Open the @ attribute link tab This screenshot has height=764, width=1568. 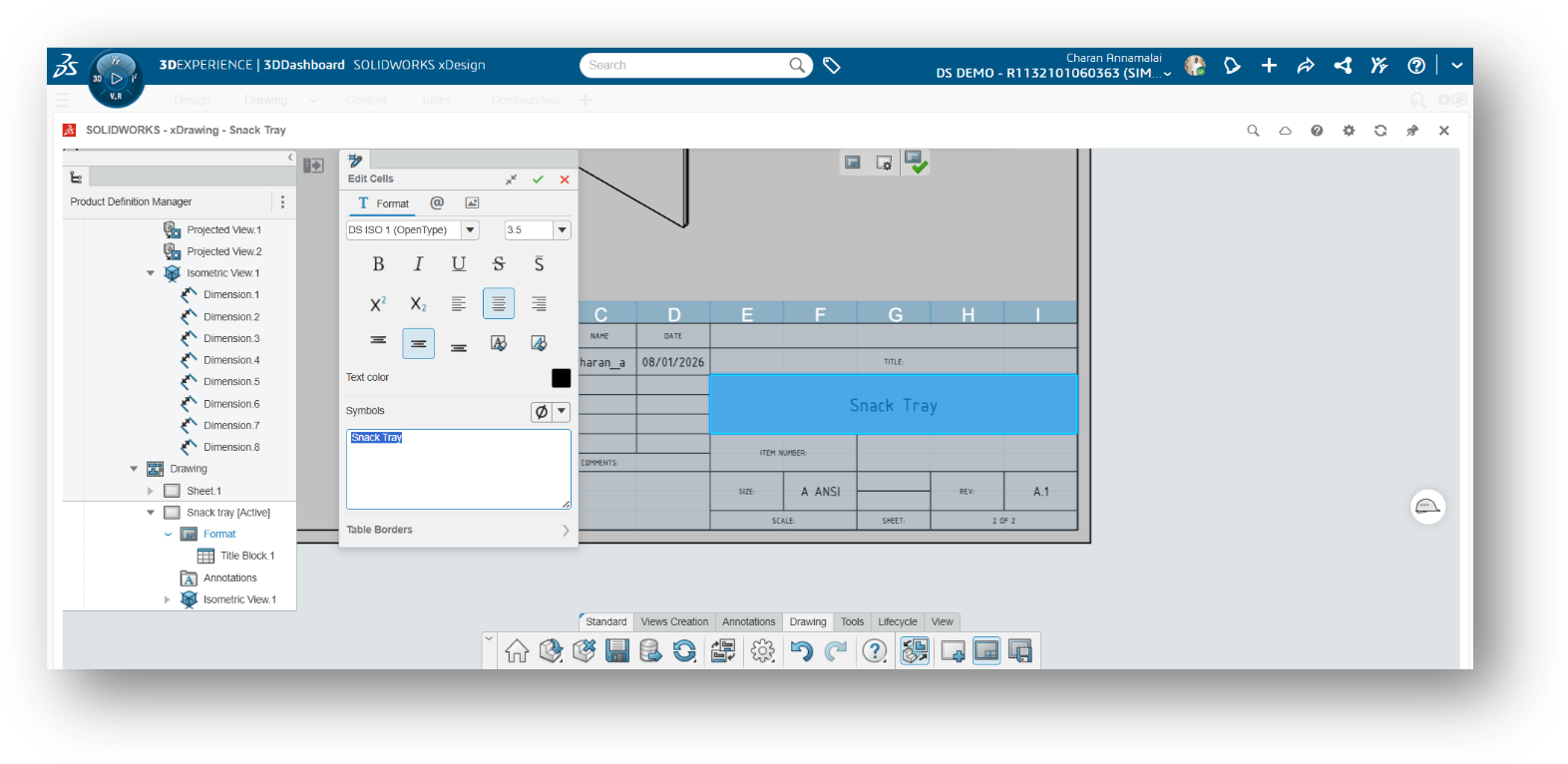437,202
